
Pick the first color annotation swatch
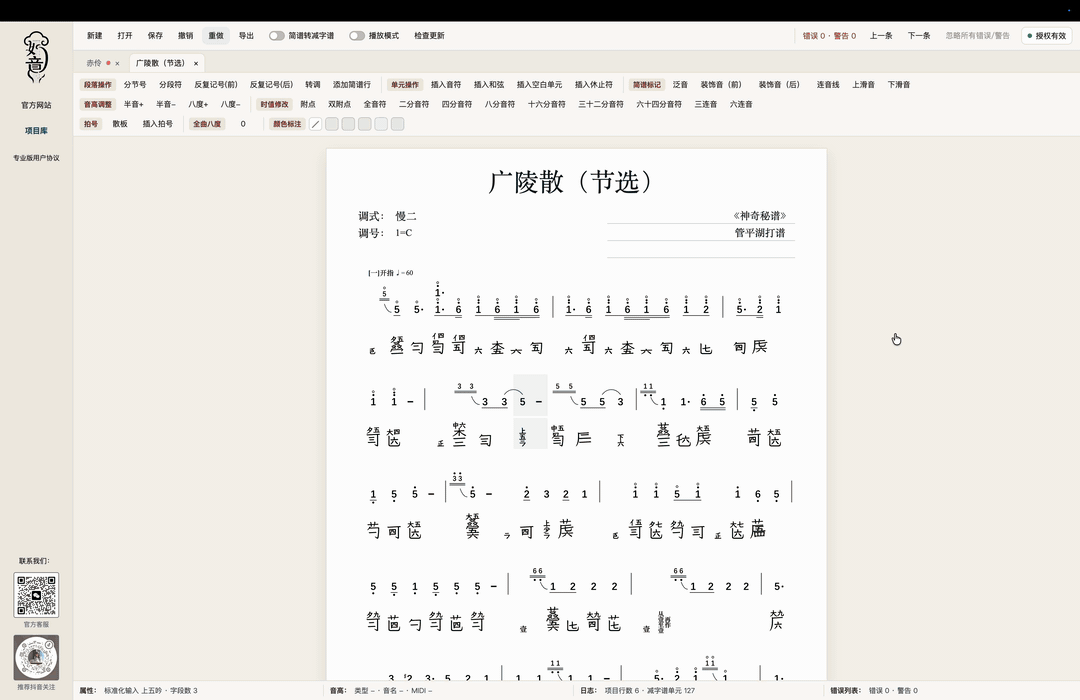[332, 124]
